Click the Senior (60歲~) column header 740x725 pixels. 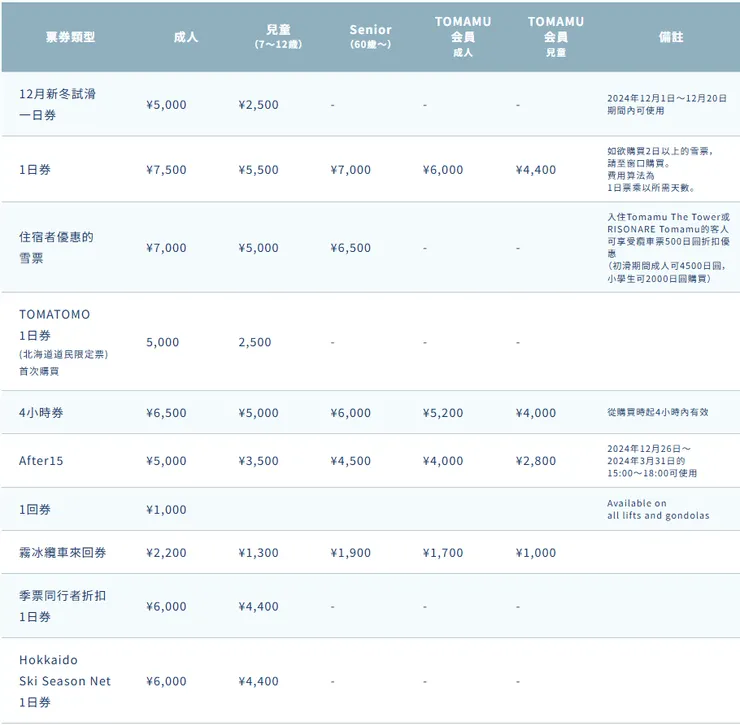[x=370, y=36]
